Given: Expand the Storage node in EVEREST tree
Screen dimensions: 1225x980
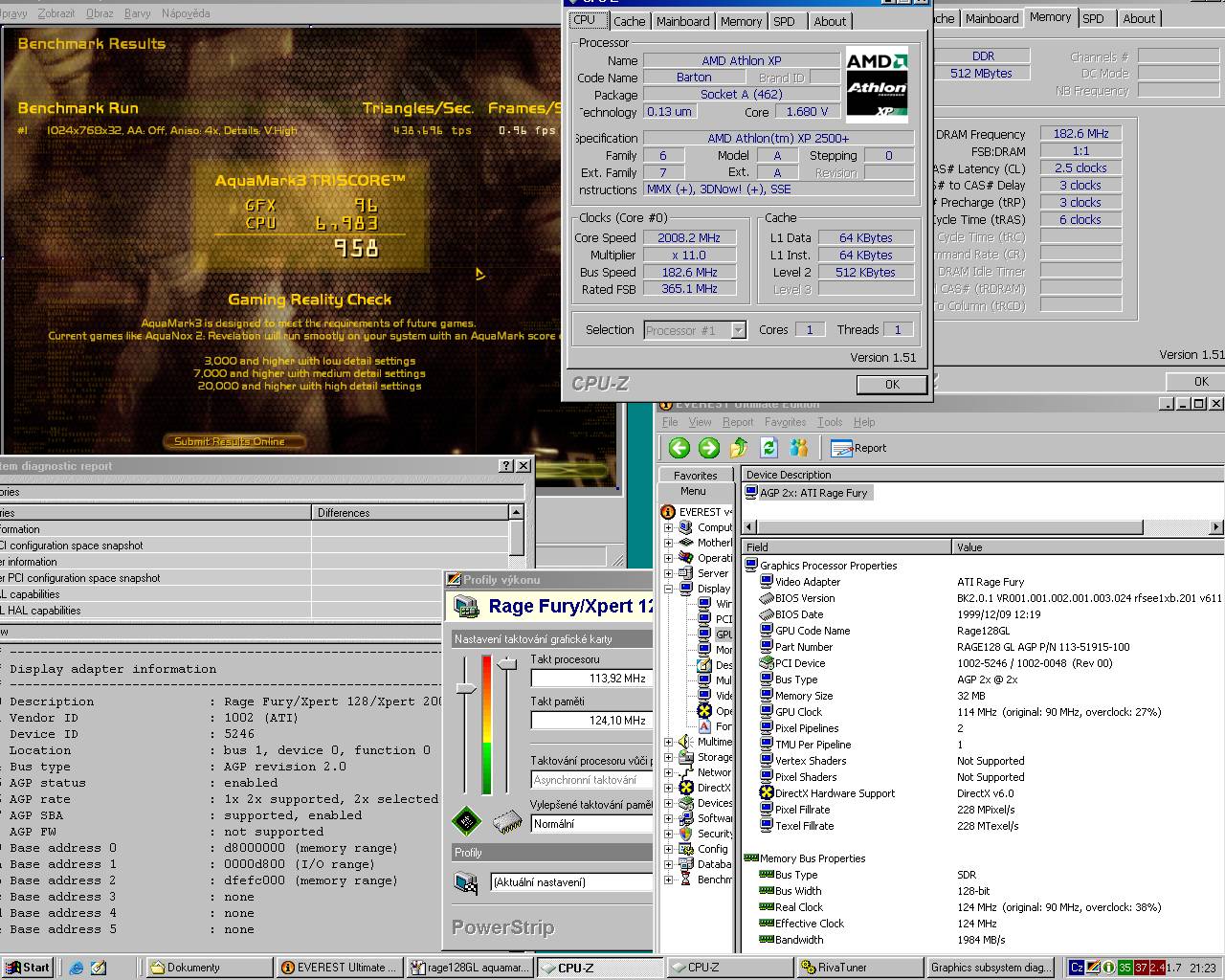Looking at the screenshot, I should (x=668, y=757).
